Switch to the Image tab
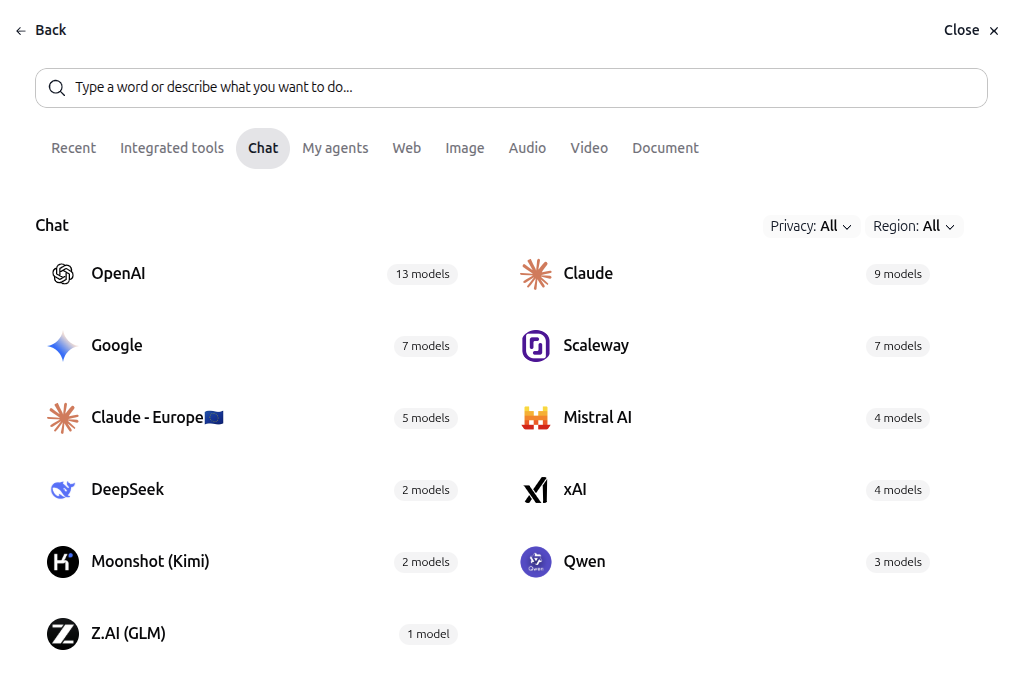Screen dimensions: 1026x673 465,148
